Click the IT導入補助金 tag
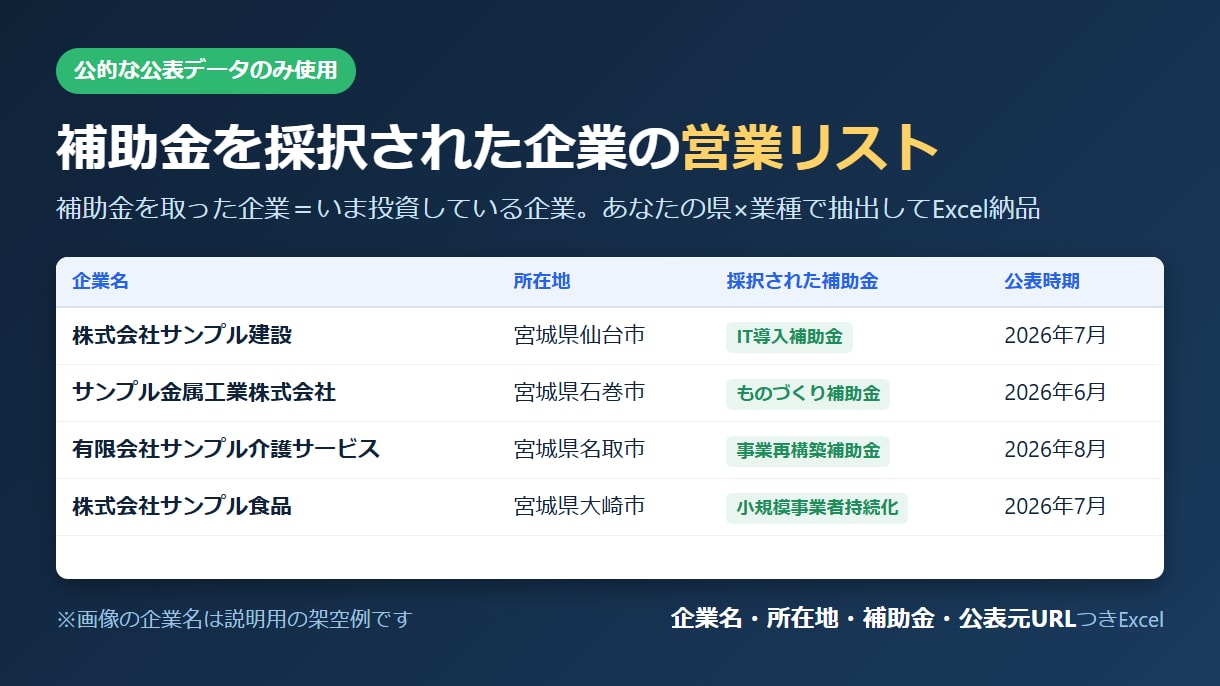Screen dimensions: 1220x686 tap(789, 337)
